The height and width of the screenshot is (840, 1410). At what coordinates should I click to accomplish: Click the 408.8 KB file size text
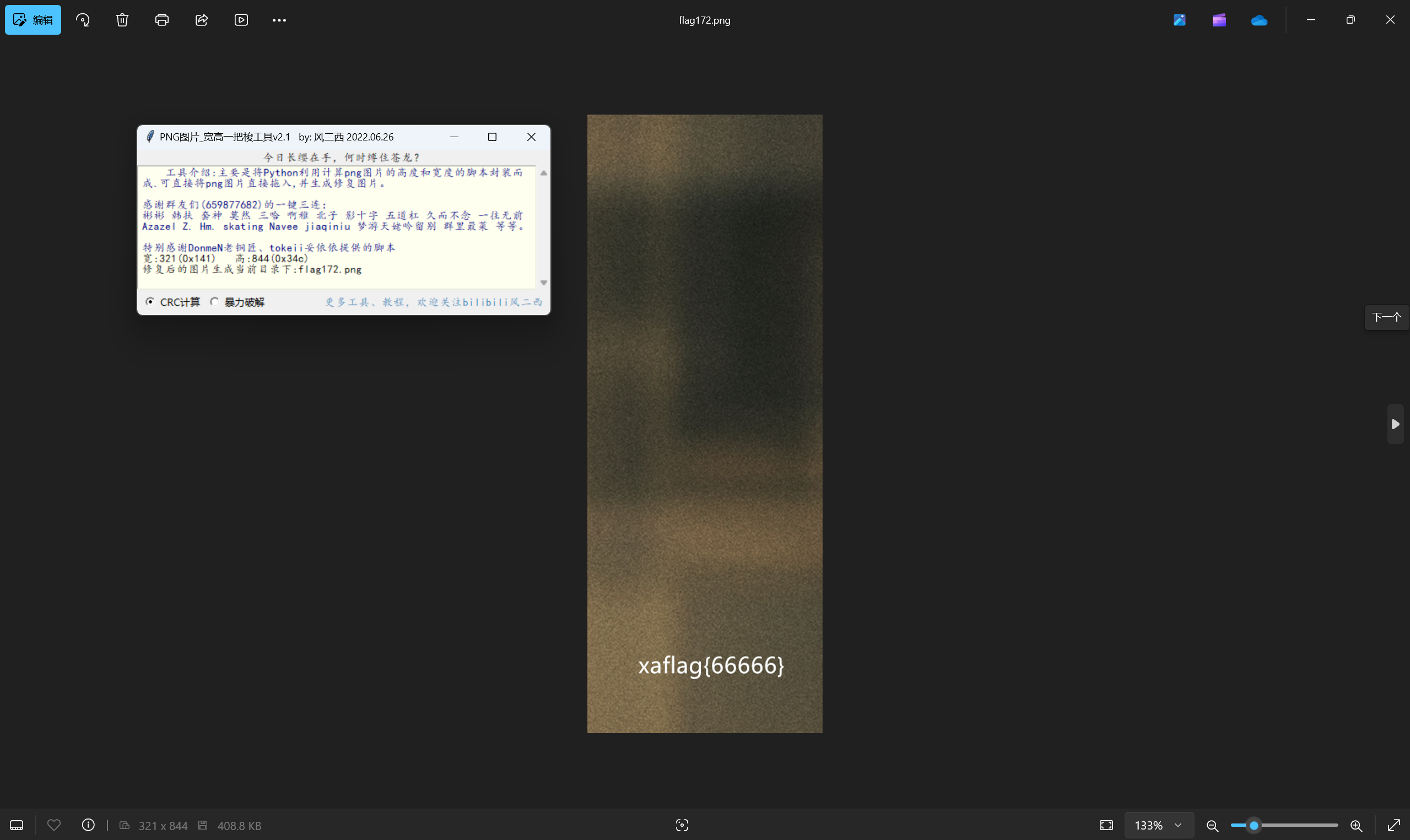240,826
